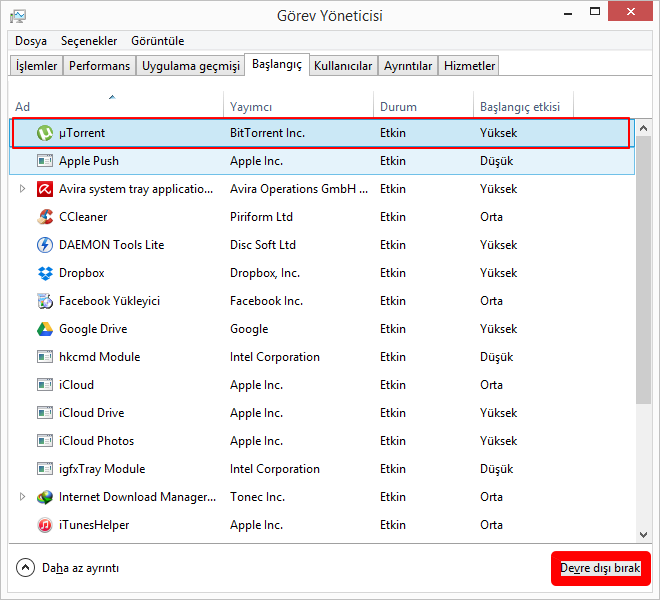Click the µTorrent icon in the list
660x600 pixels.
(x=45, y=133)
